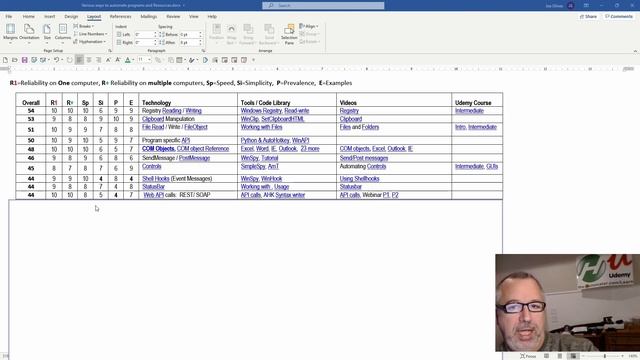This screenshot has width=640, height=360.
Task: Click the Focus mode icon in status bar
Action: (x=527, y=356)
